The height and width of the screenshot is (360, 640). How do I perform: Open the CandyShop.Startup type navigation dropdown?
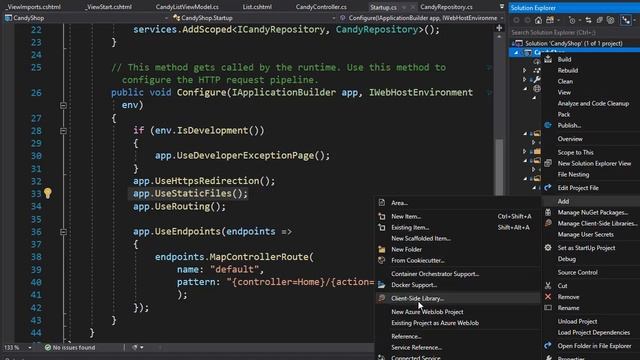(333, 18)
